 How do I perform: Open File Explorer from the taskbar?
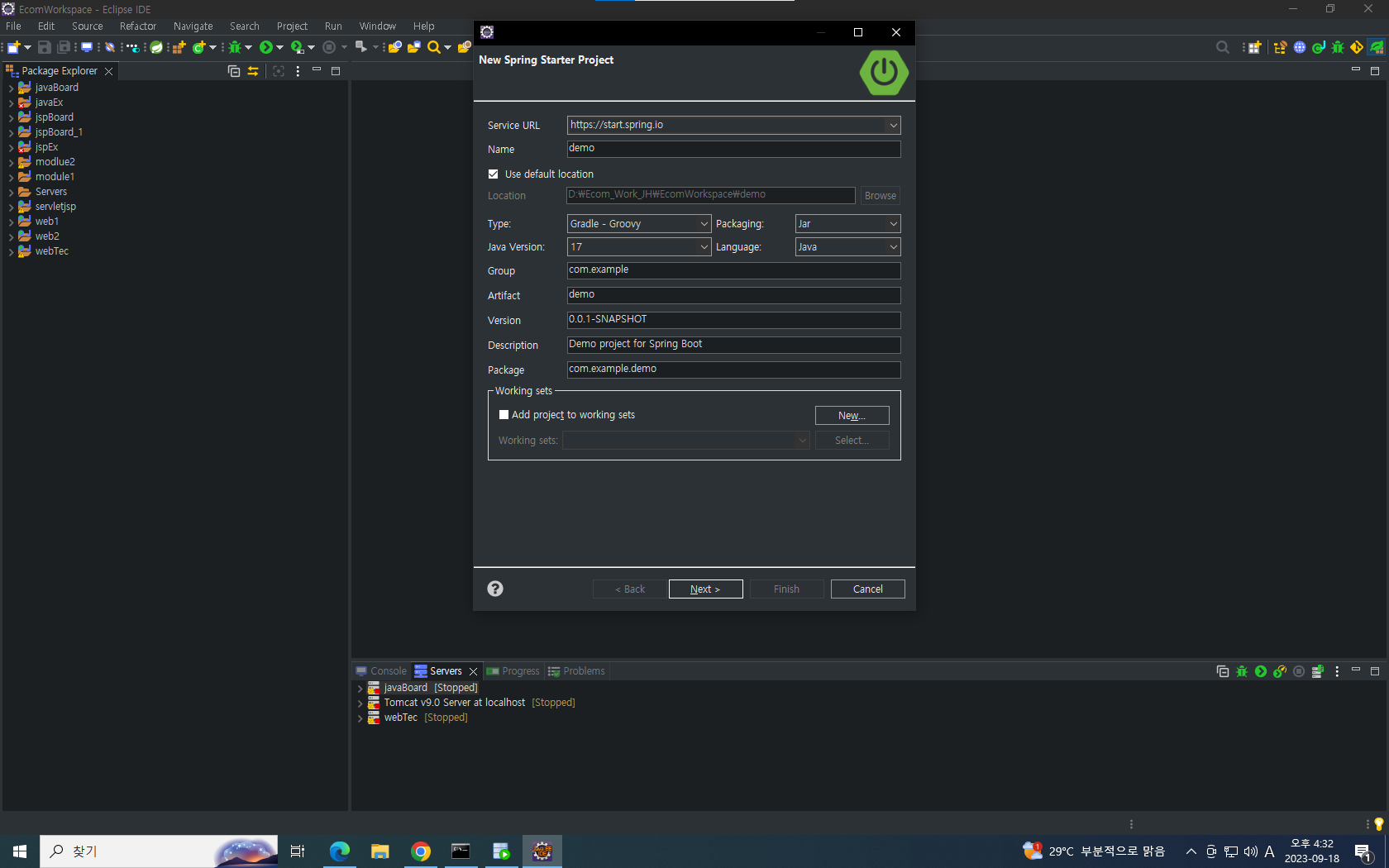click(x=380, y=851)
